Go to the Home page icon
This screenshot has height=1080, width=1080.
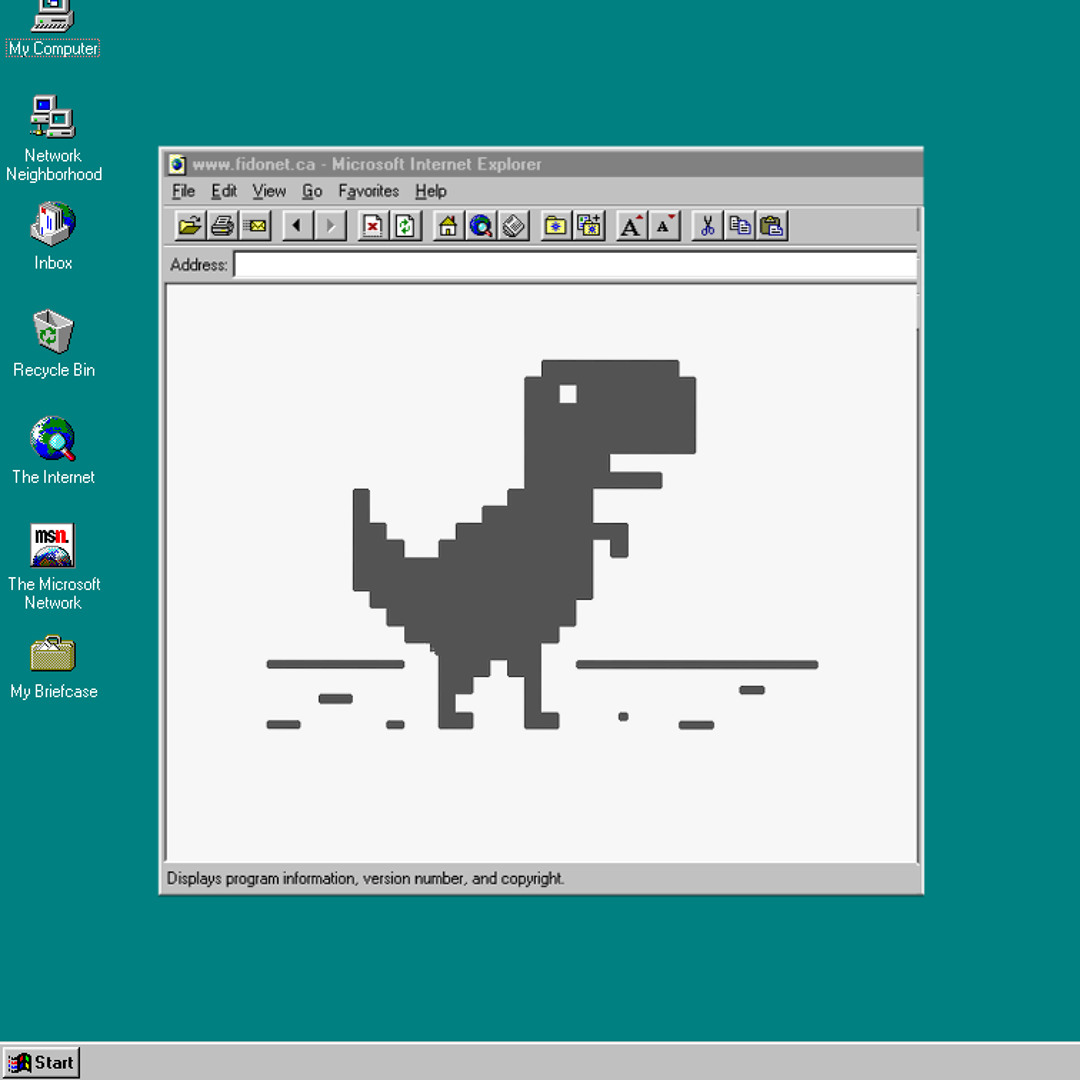pos(448,226)
